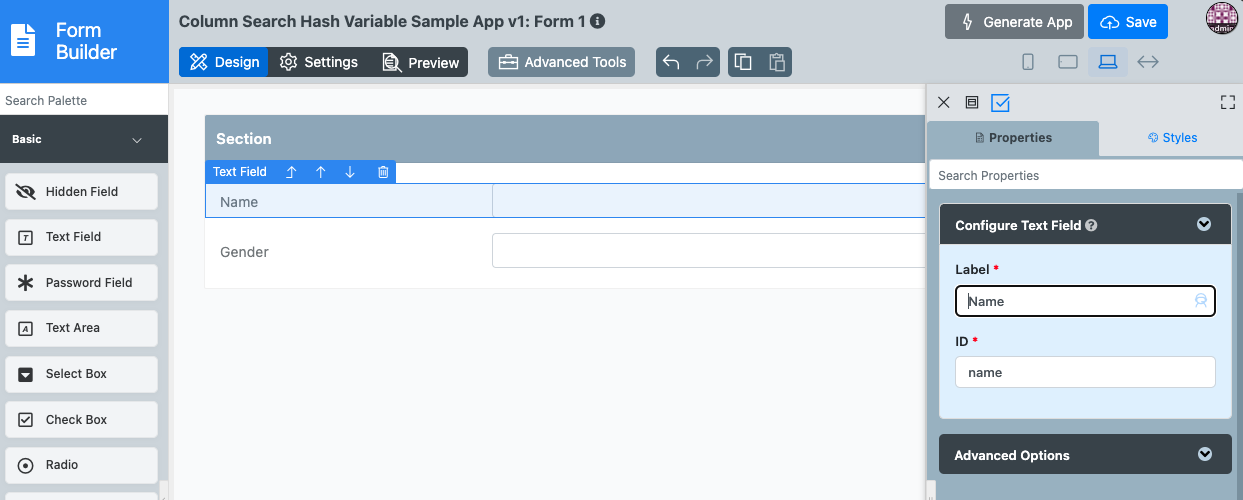Screen dimensions: 1243x500
Task: Click the Search Properties input field
Action: pos(1085,175)
